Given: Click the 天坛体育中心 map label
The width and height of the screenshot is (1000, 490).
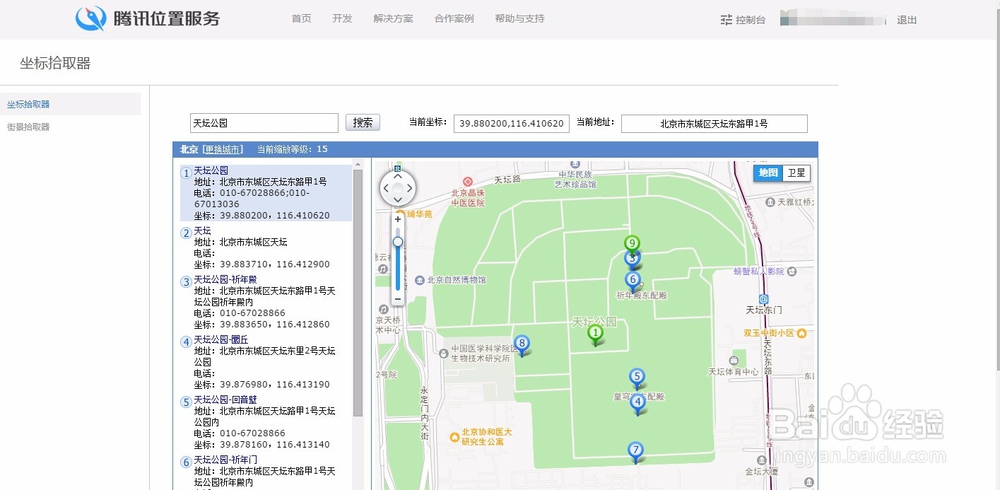Looking at the screenshot, I should (x=734, y=371).
